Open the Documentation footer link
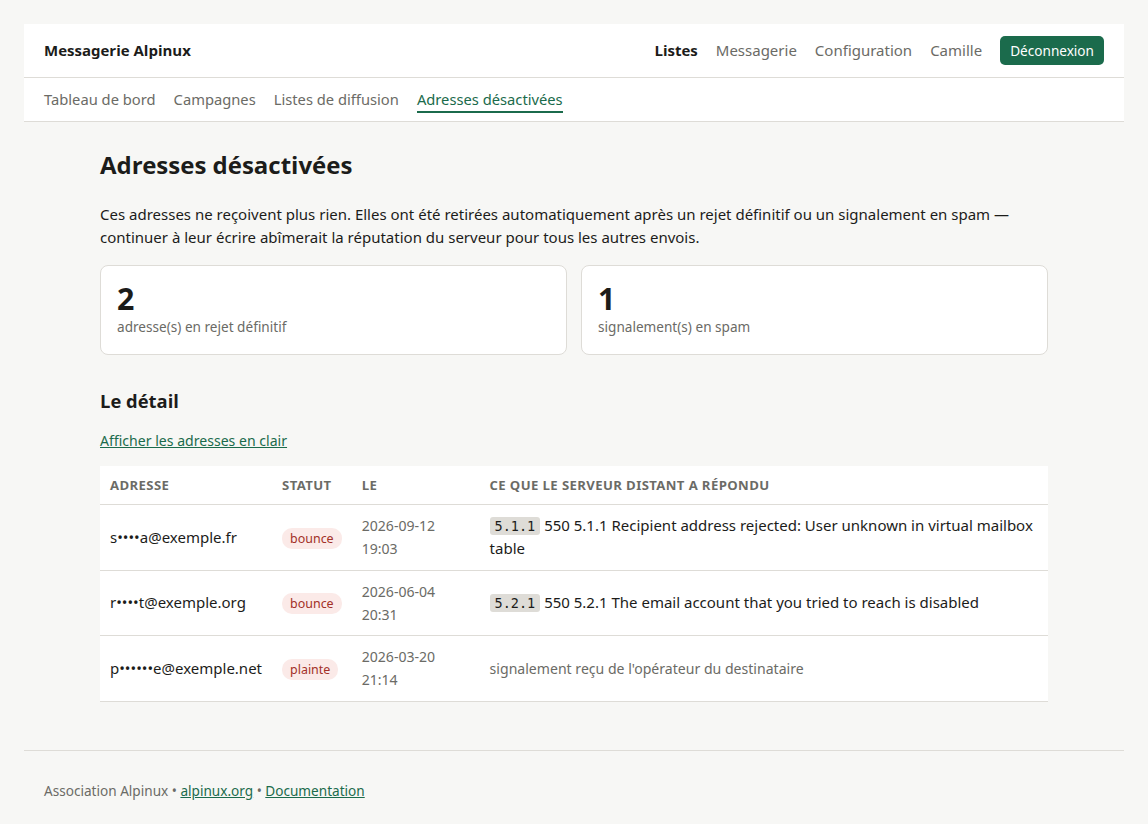The image size is (1148, 824). [315, 791]
